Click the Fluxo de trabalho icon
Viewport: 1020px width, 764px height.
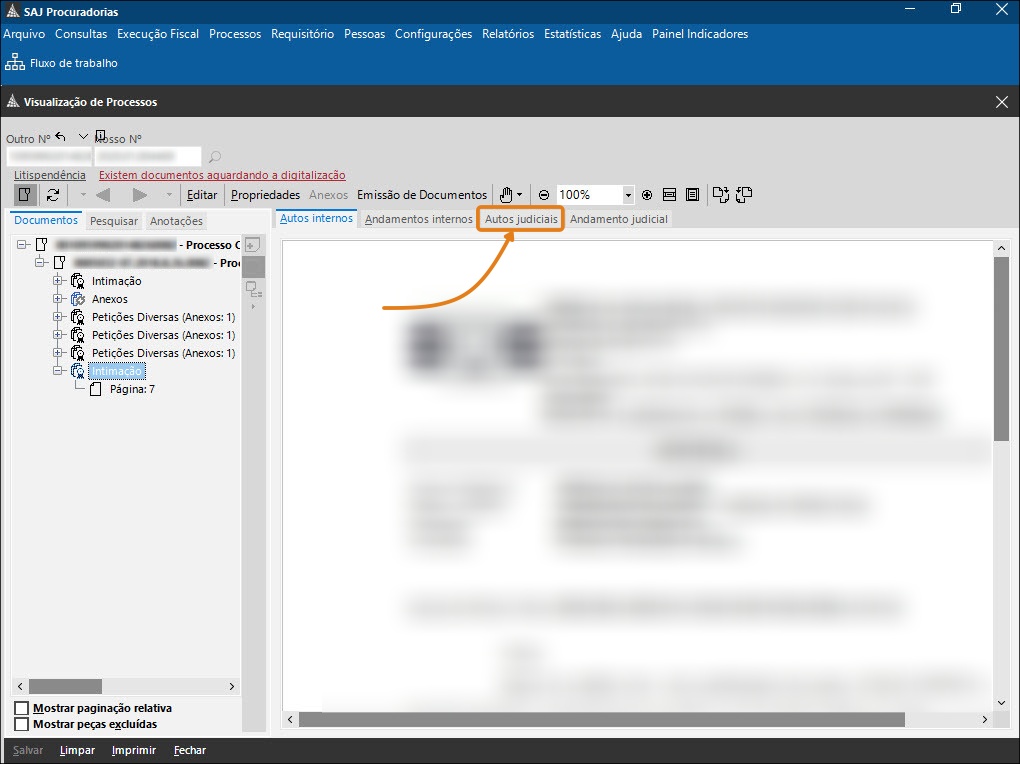[15, 63]
